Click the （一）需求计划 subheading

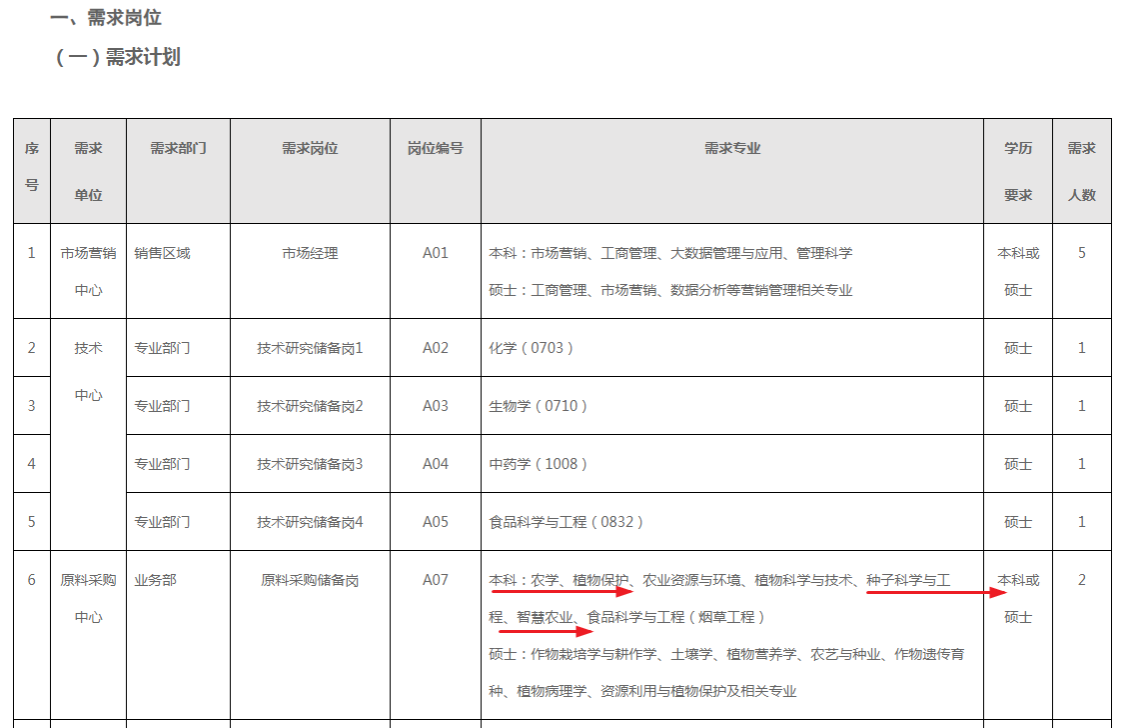(x=117, y=57)
